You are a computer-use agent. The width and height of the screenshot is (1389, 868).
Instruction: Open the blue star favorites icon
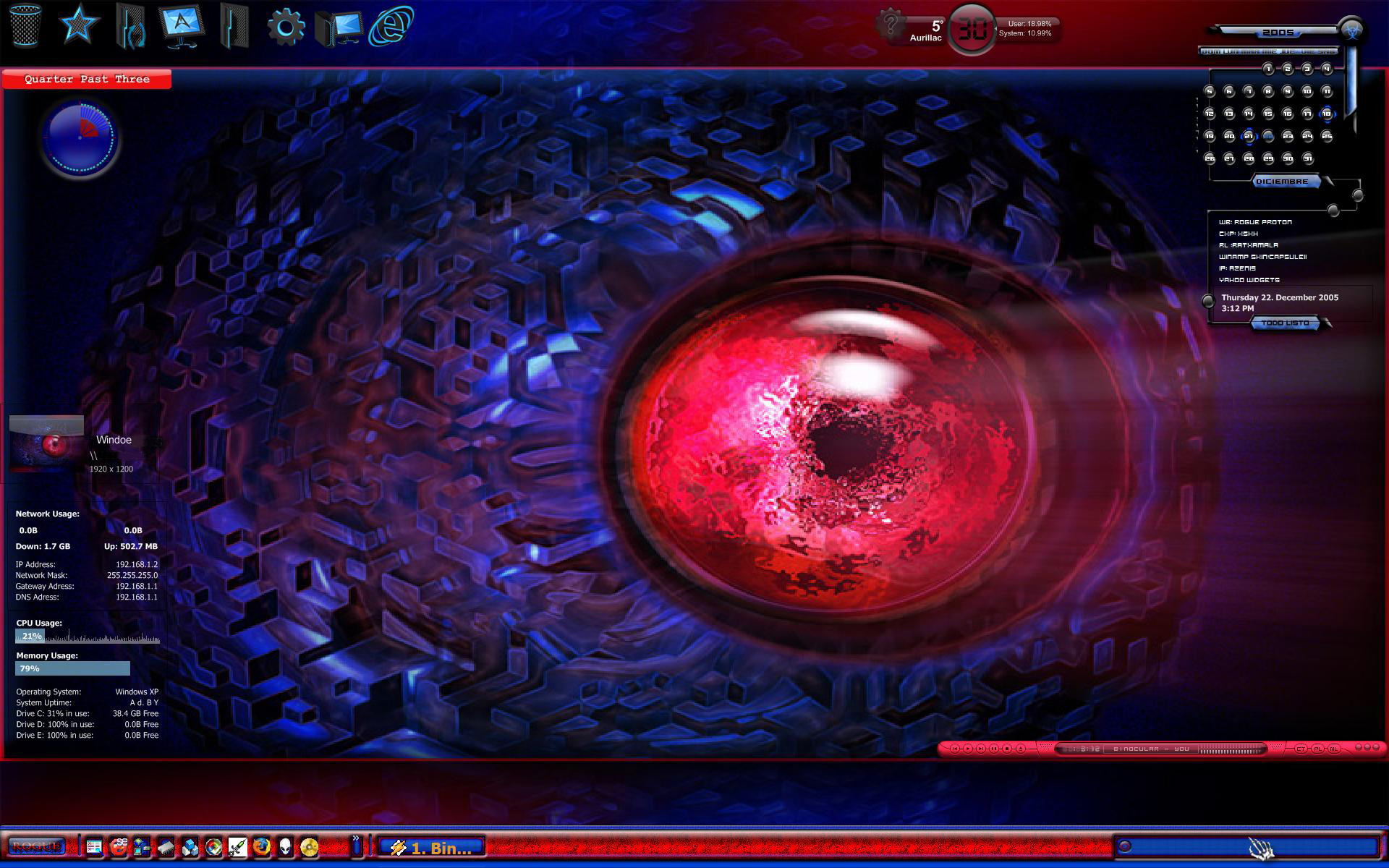coord(78,25)
